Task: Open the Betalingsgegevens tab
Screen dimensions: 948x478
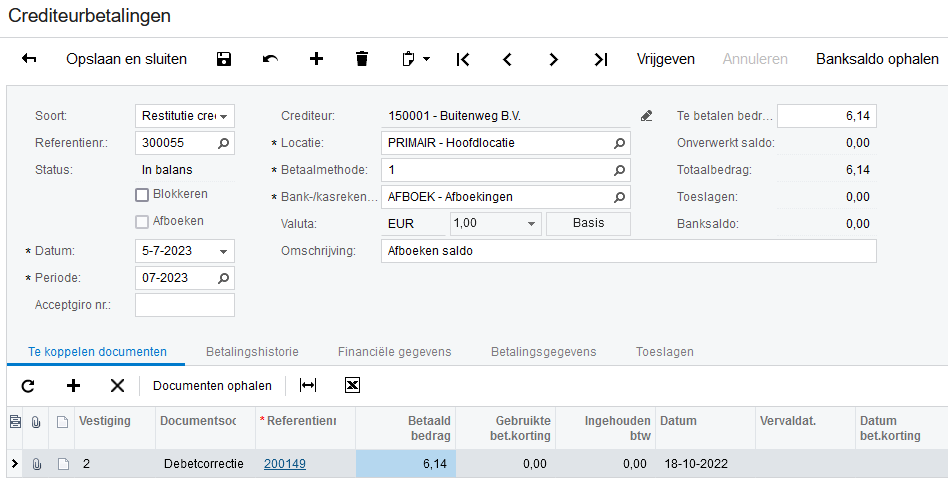Action: click(544, 352)
